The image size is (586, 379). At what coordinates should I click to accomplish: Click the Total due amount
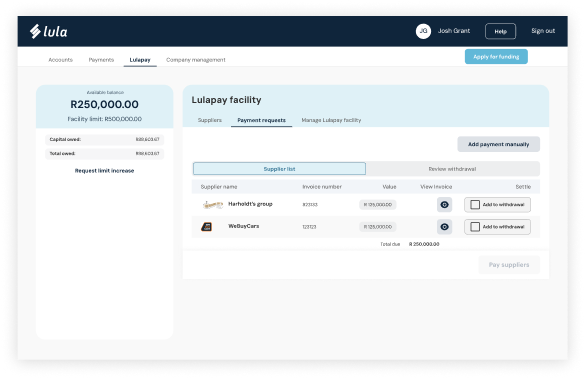(x=424, y=244)
